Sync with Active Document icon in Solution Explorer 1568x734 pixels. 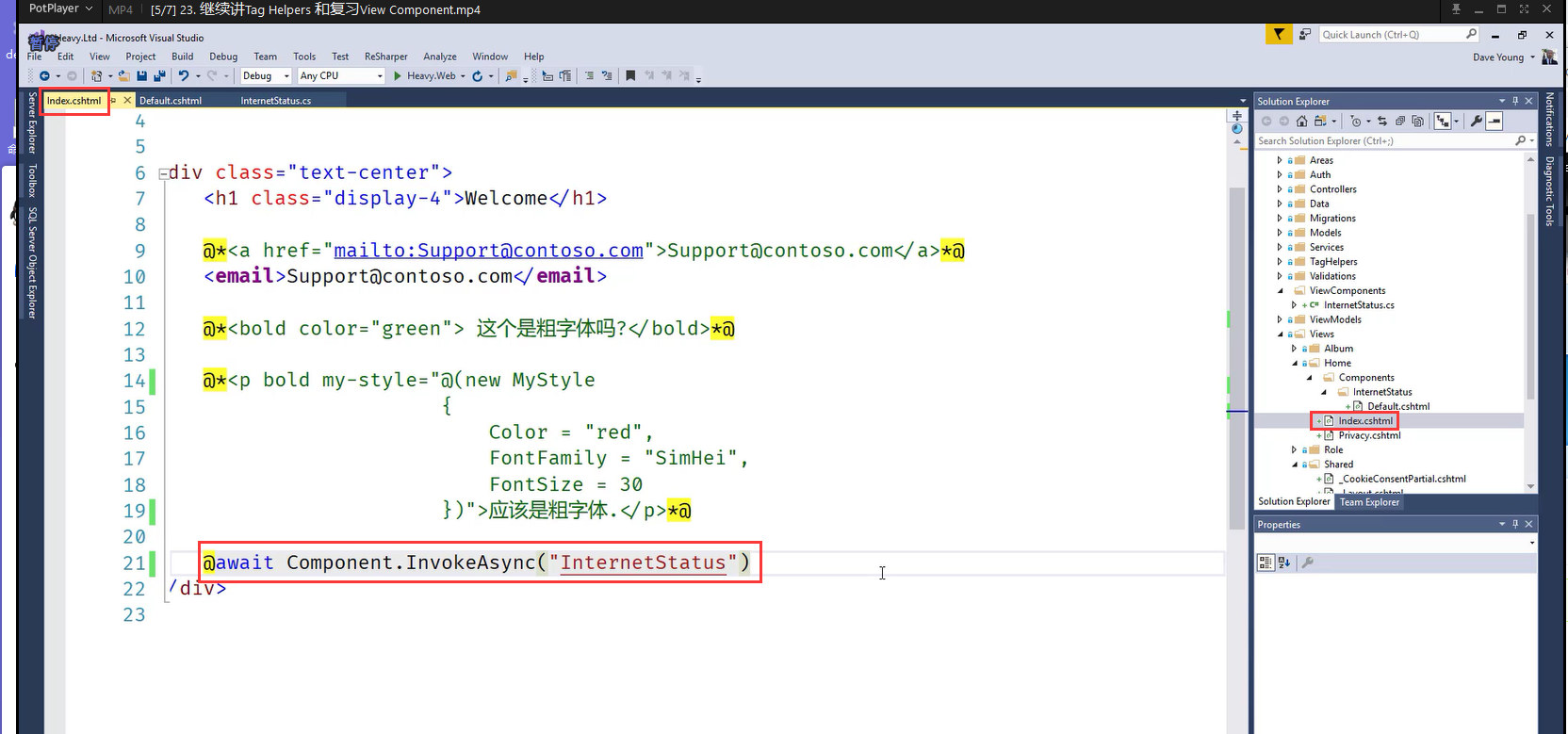click(1382, 121)
